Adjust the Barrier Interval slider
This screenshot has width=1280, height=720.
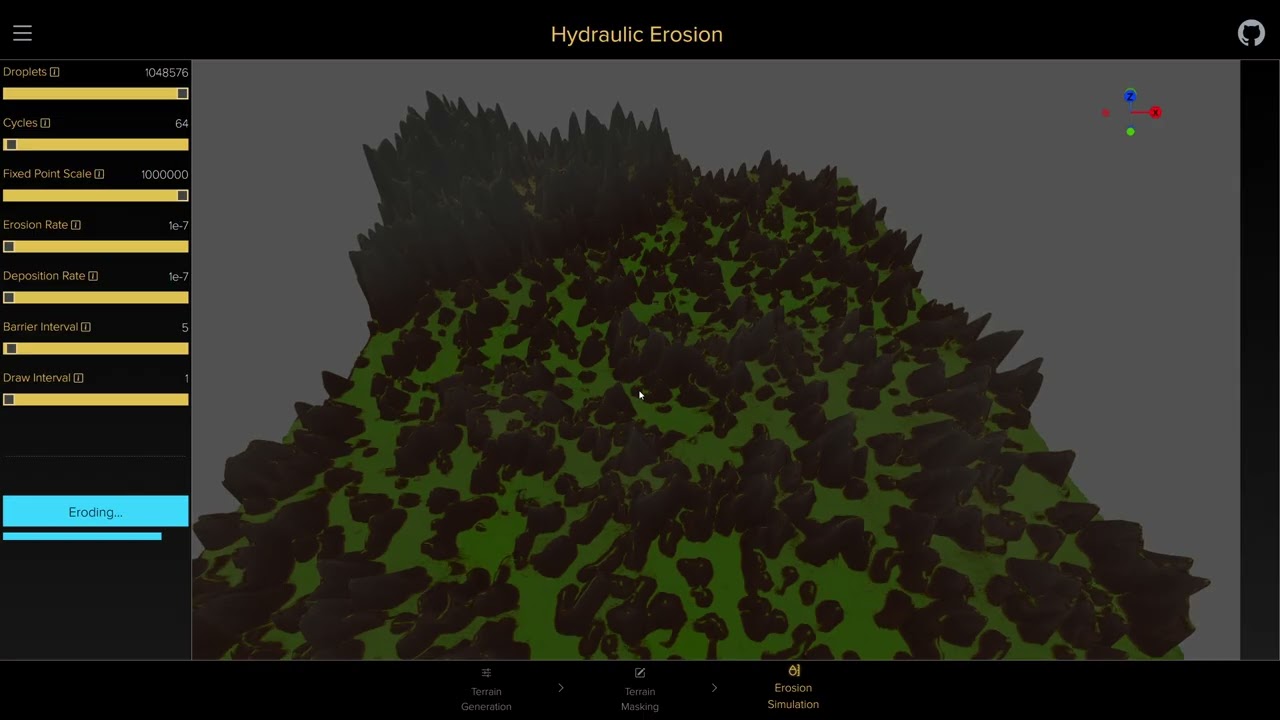95,348
